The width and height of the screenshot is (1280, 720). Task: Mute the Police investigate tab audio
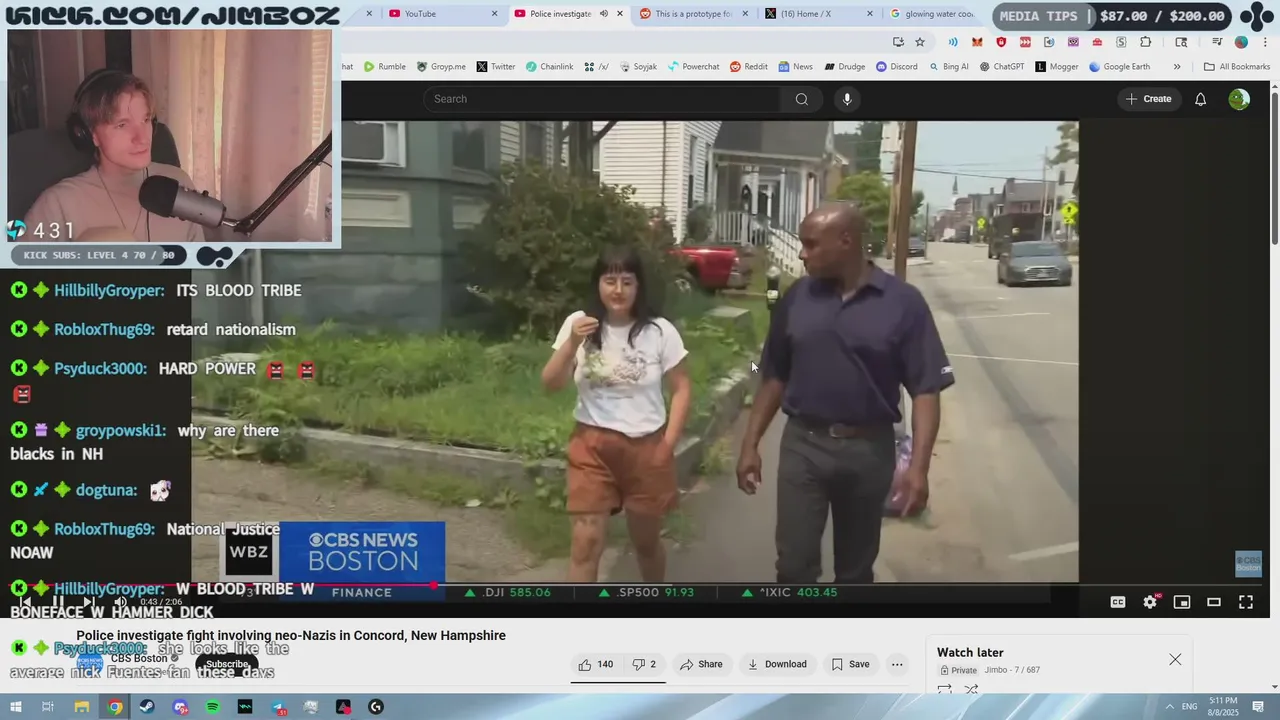(604, 14)
